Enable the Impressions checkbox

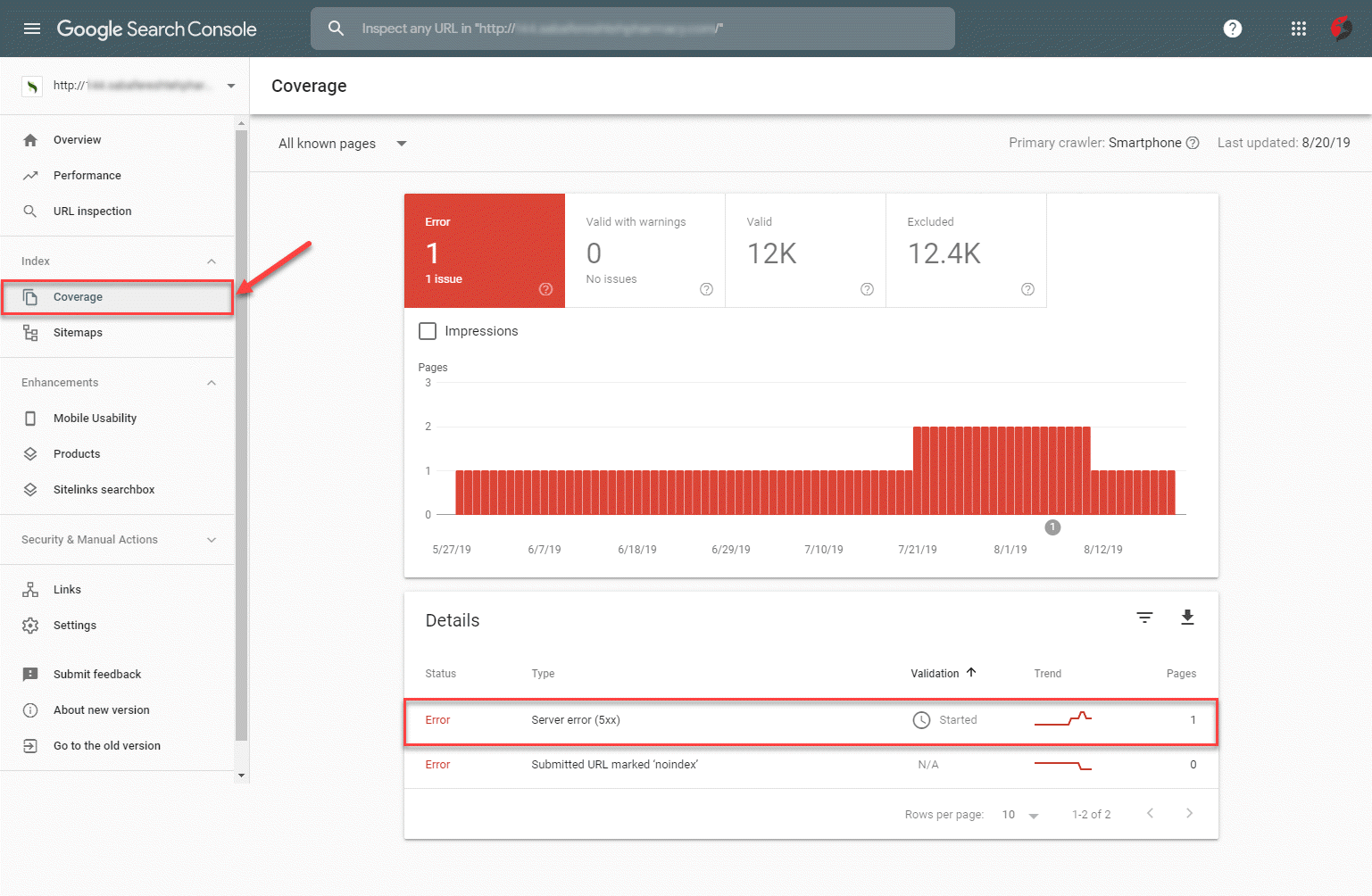click(428, 331)
